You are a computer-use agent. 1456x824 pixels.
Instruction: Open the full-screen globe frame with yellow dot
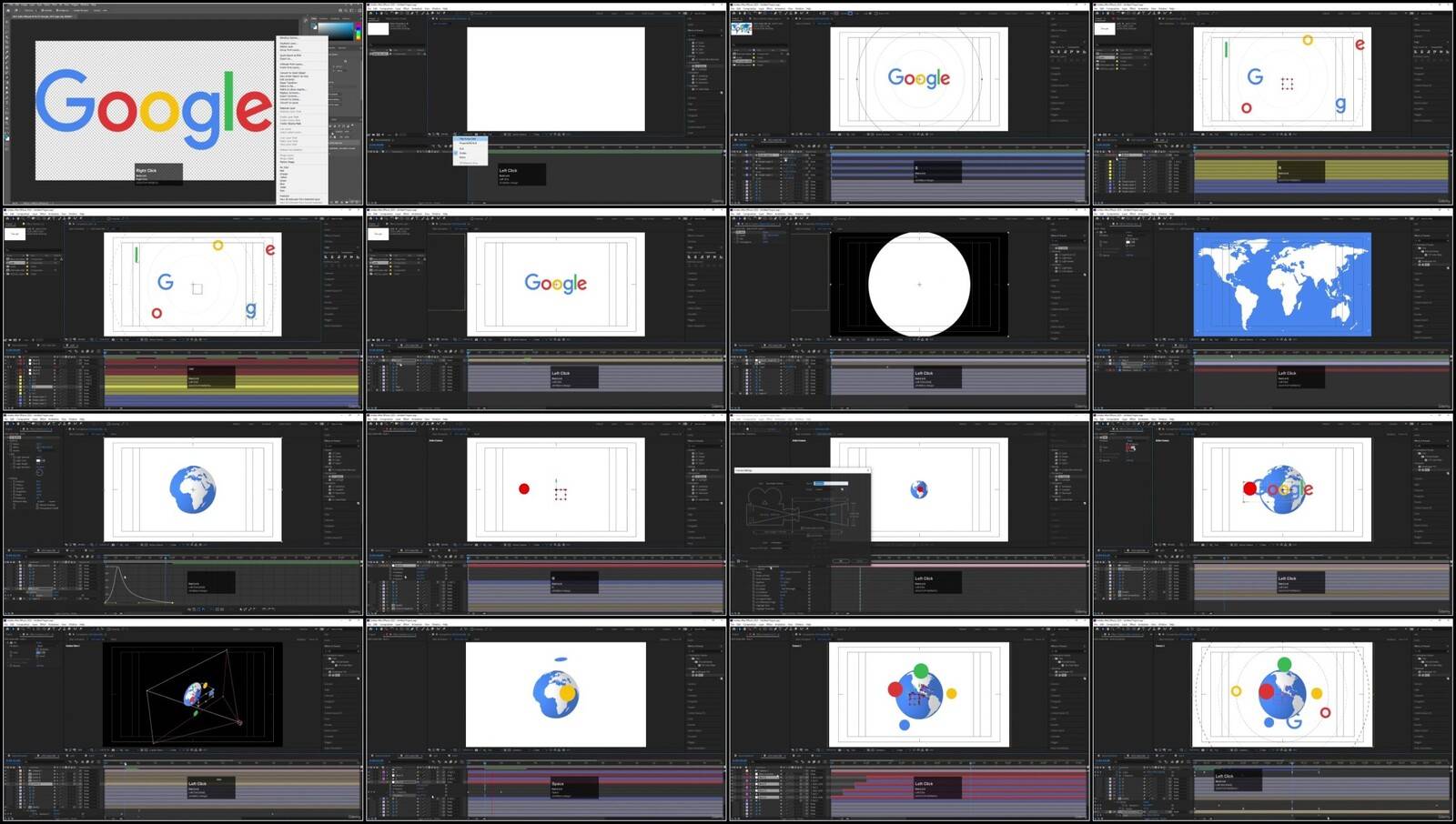coord(546,720)
